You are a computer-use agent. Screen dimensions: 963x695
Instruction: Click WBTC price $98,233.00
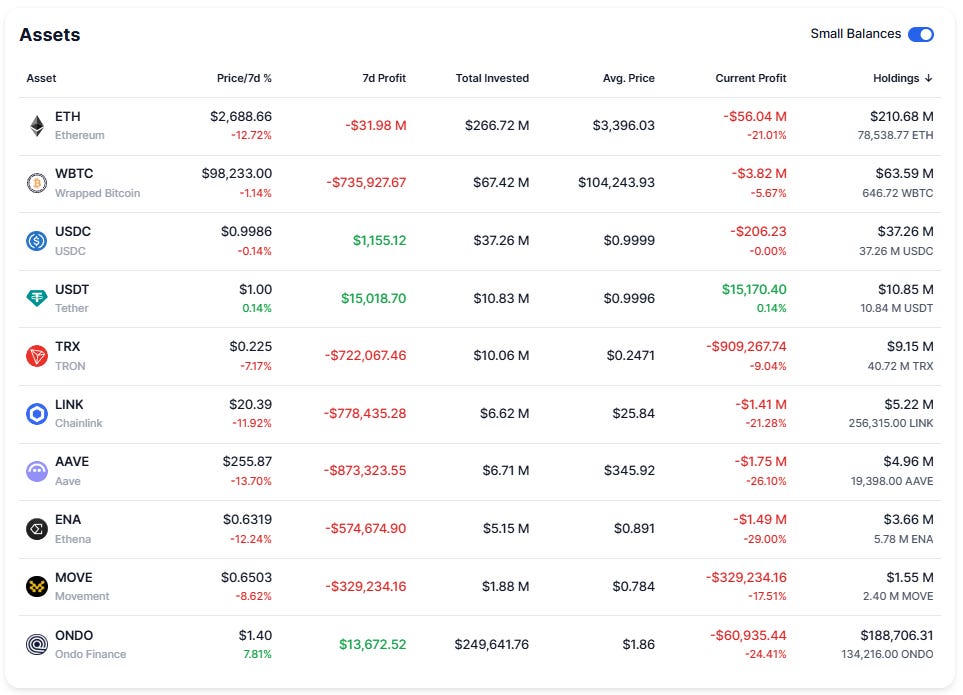tap(236, 174)
